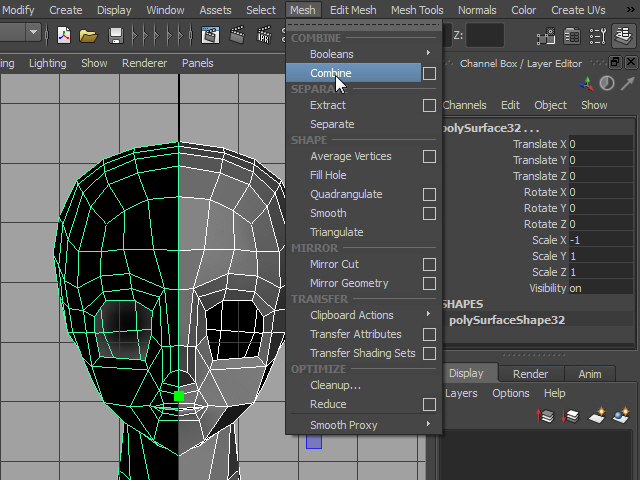This screenshot has width=640, height=480.
Task: Click the Scale X value field
Action: [x=600, y=240]
